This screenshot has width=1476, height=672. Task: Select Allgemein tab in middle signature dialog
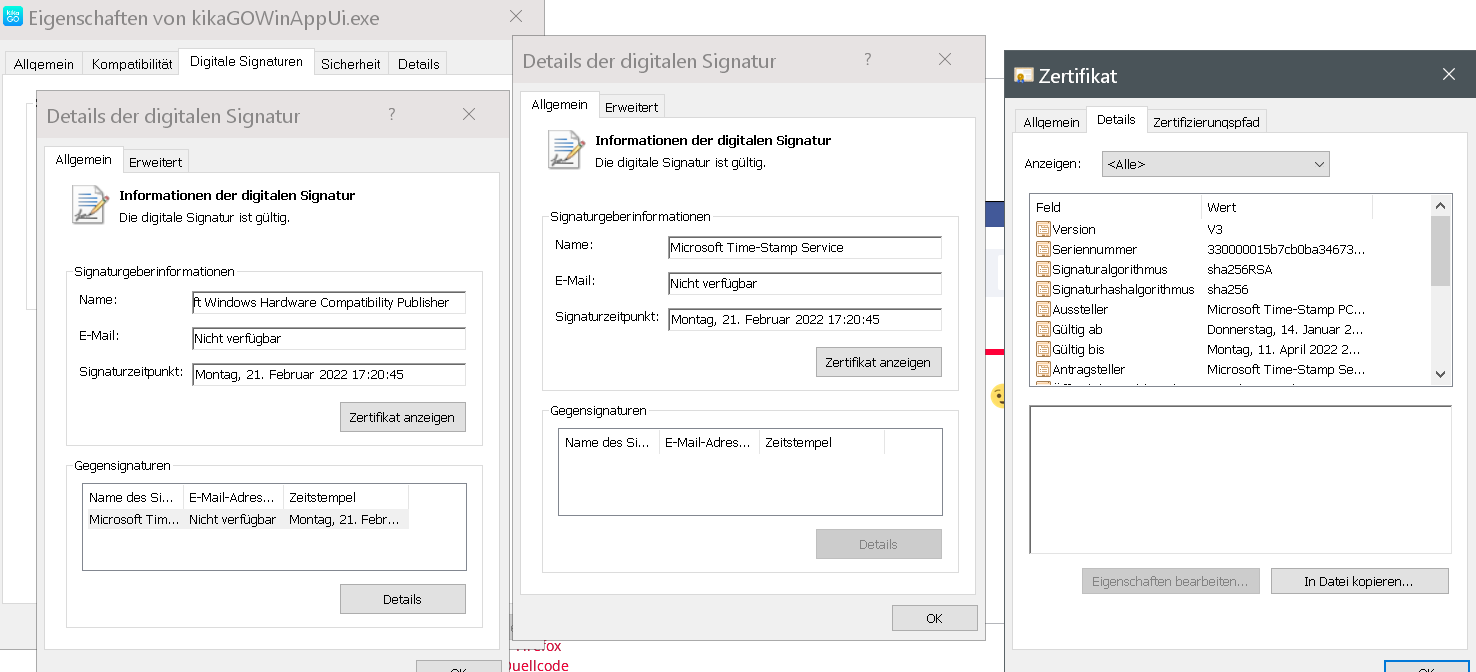(560, 104)
